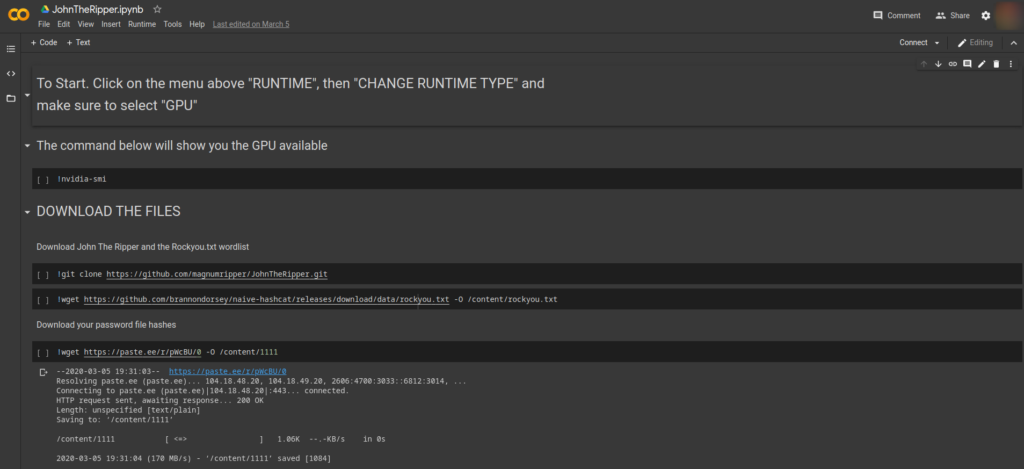This screenshot has width=1024, height=469.
Task: Select the 'Download your password file hashes' text
Action: click(106, 325)
